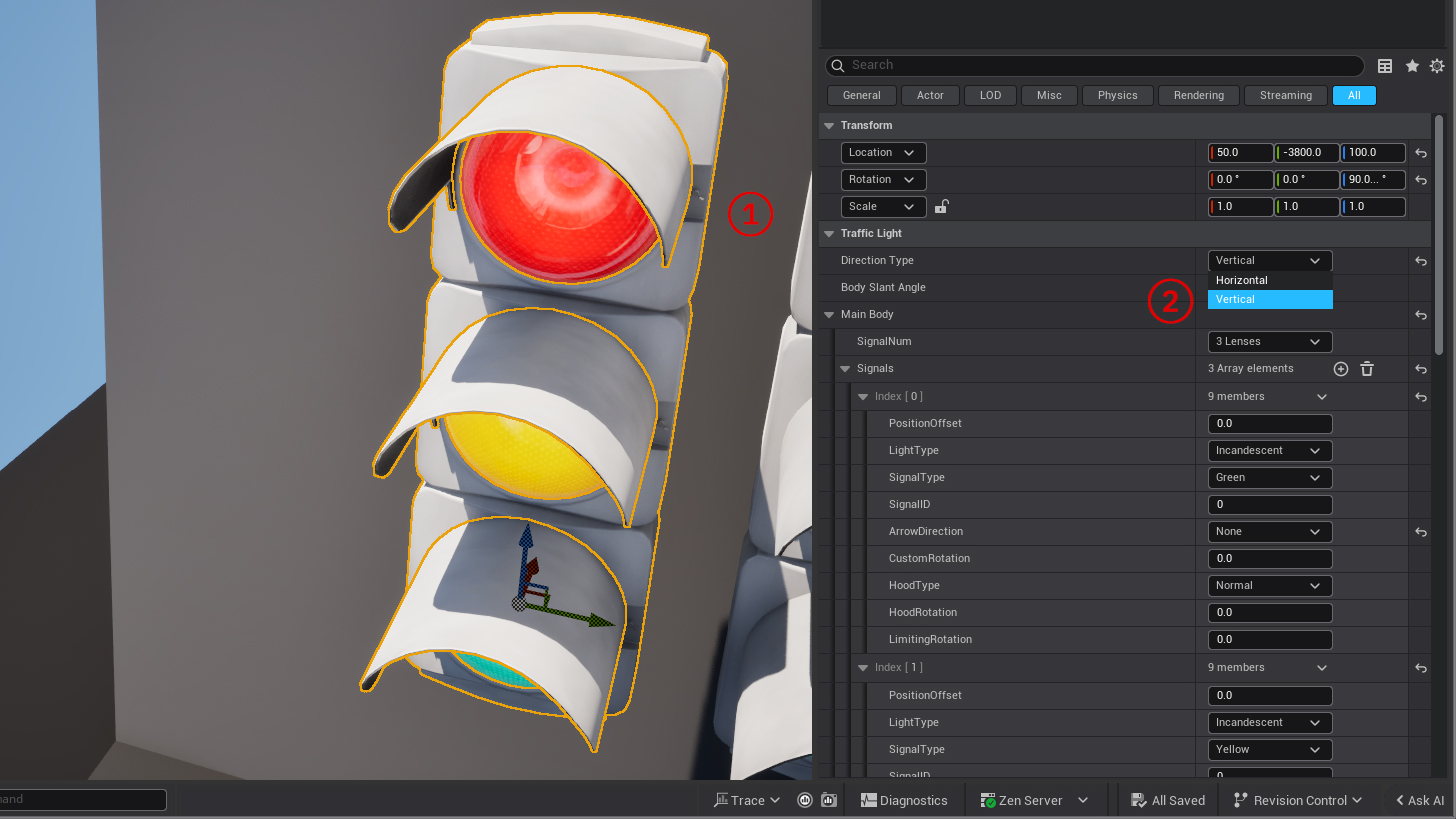Open the SignalNum 3 Lenses dropdown
Screen dimensions: 1456x819
pyautogui.click(x=1269, y=342)
